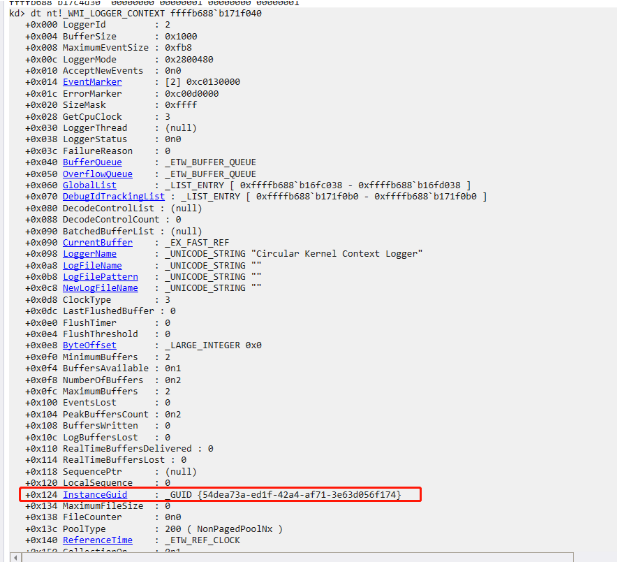This screenshot has width=617, height=566.
Task: Click the dt nt!_WMI_LOGGER_CONTEXT command line
Action: 135,13
